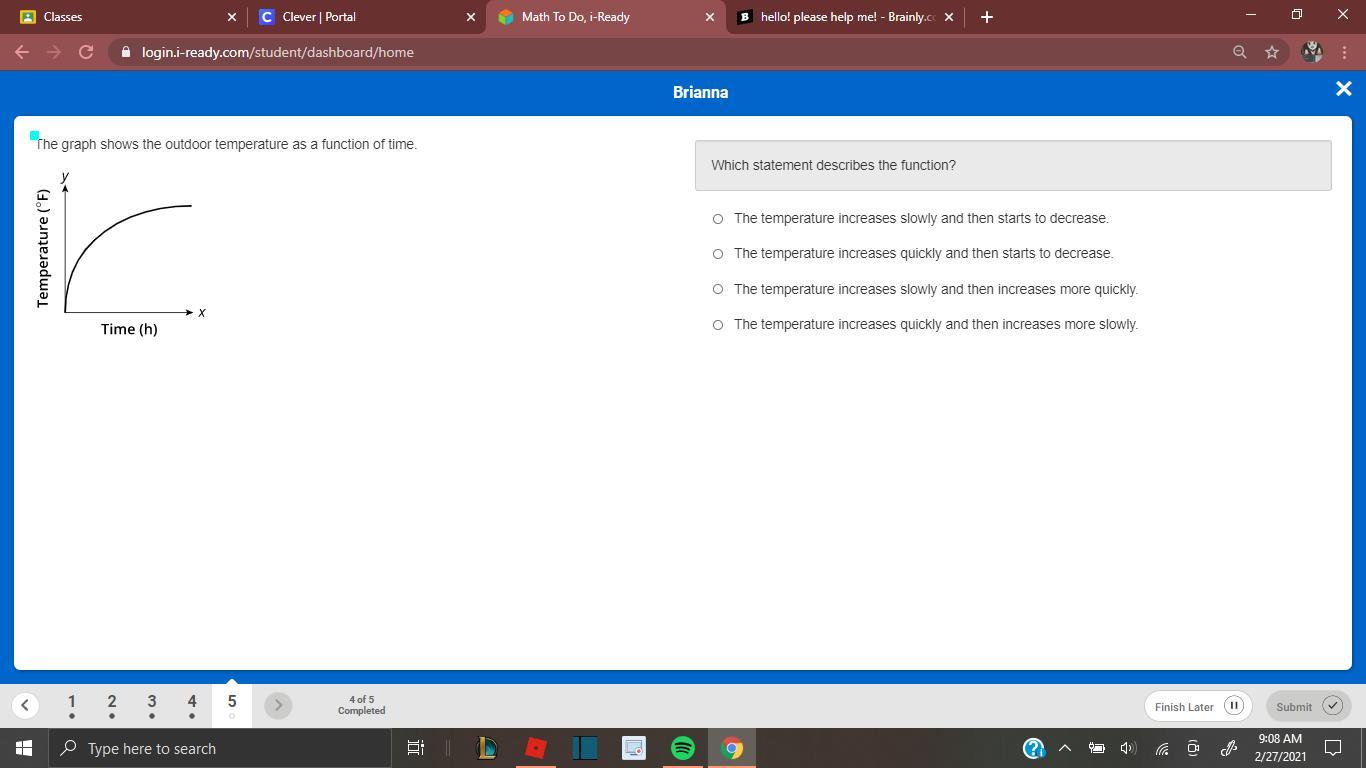Open Chrome from the taskbar
The height and width of the screenshot is (768, 1366).
[x=732, y=748]
